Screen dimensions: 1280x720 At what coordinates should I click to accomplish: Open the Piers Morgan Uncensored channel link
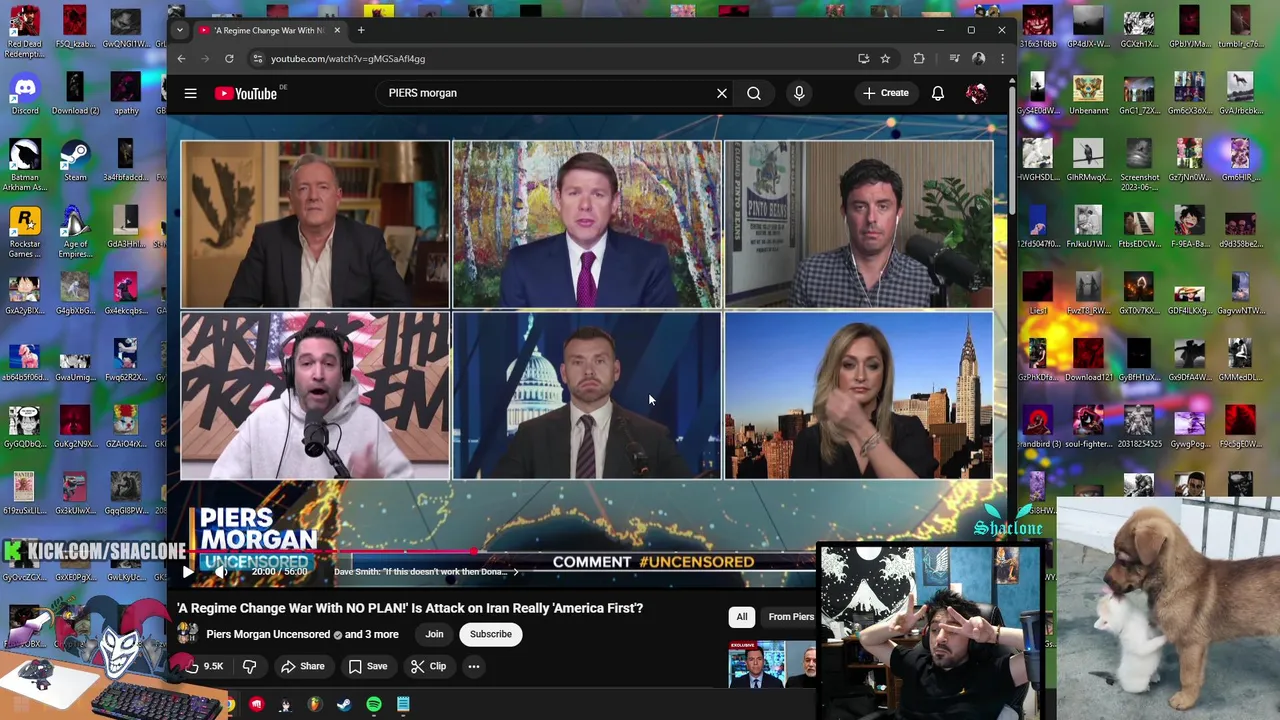(268, 634)
